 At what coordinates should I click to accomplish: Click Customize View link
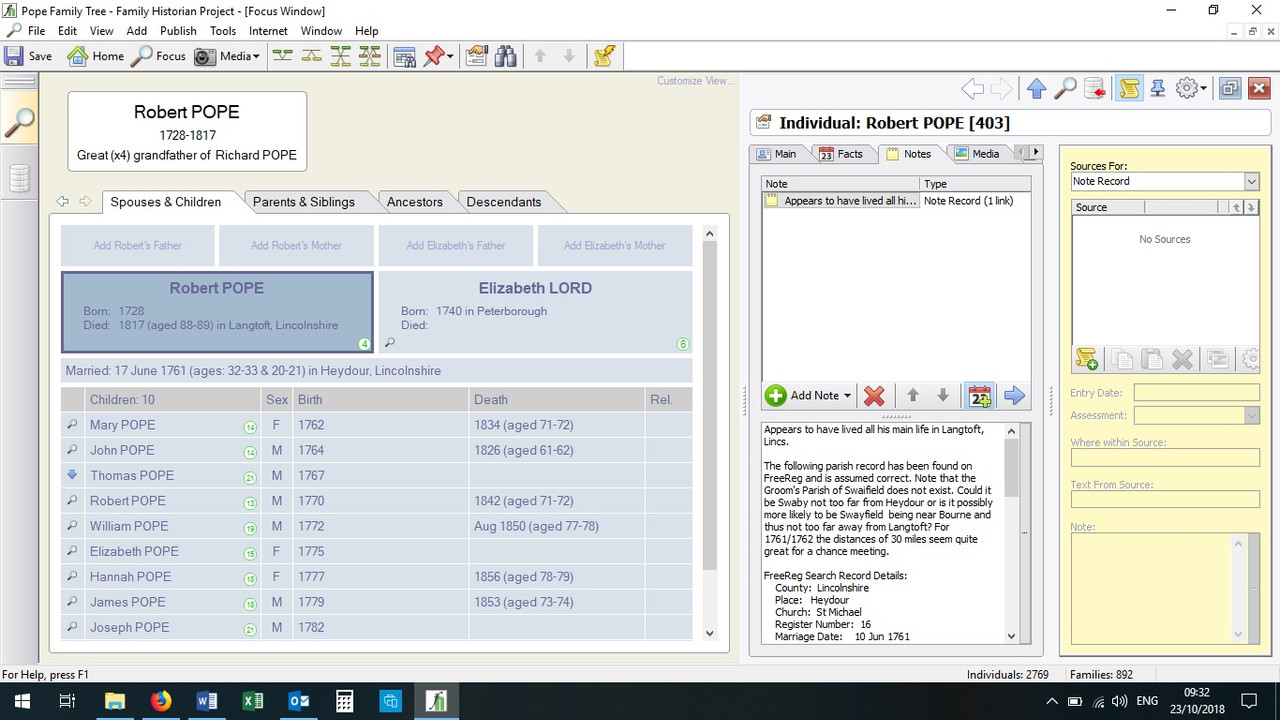(x=694, y=81)
